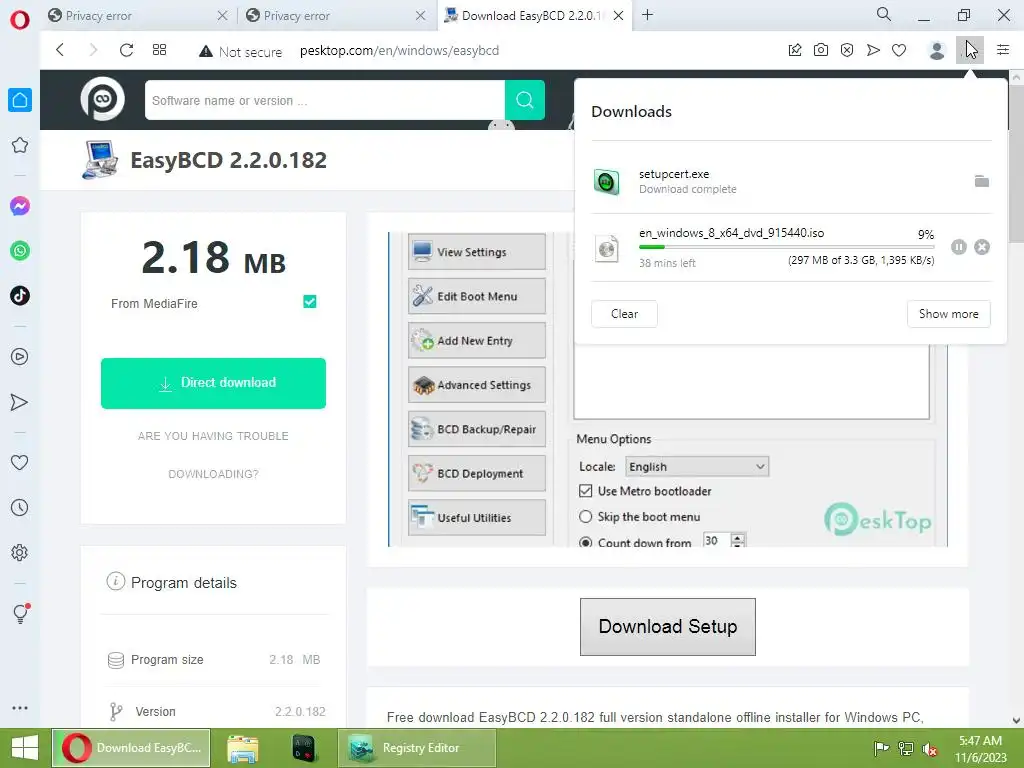This screenshot has height=768, width=1024.
Task: Open the sidebar lightbulb tips icon
Action: click(21, 613)
